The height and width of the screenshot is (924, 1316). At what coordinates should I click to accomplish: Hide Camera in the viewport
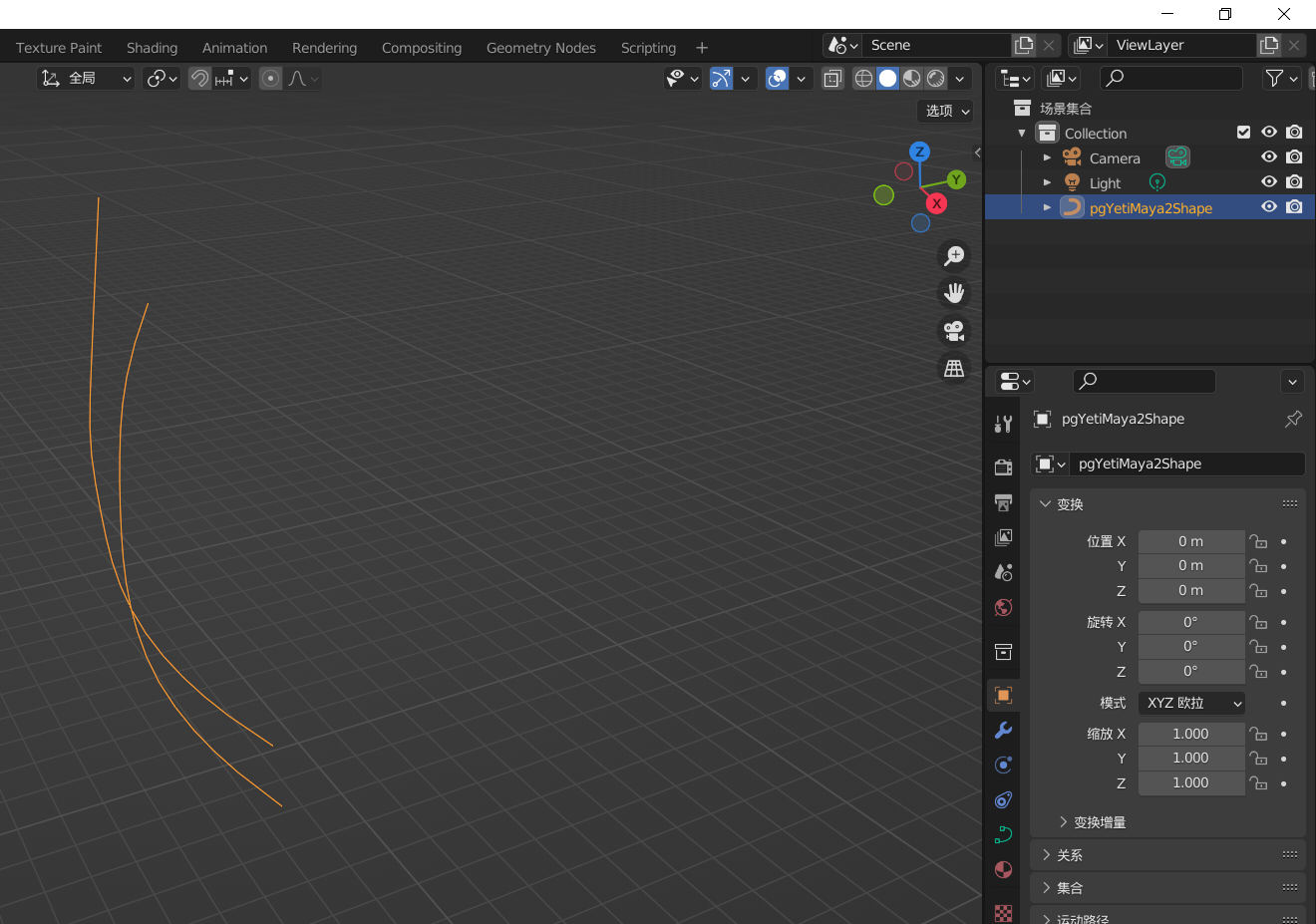(1269, 157)
